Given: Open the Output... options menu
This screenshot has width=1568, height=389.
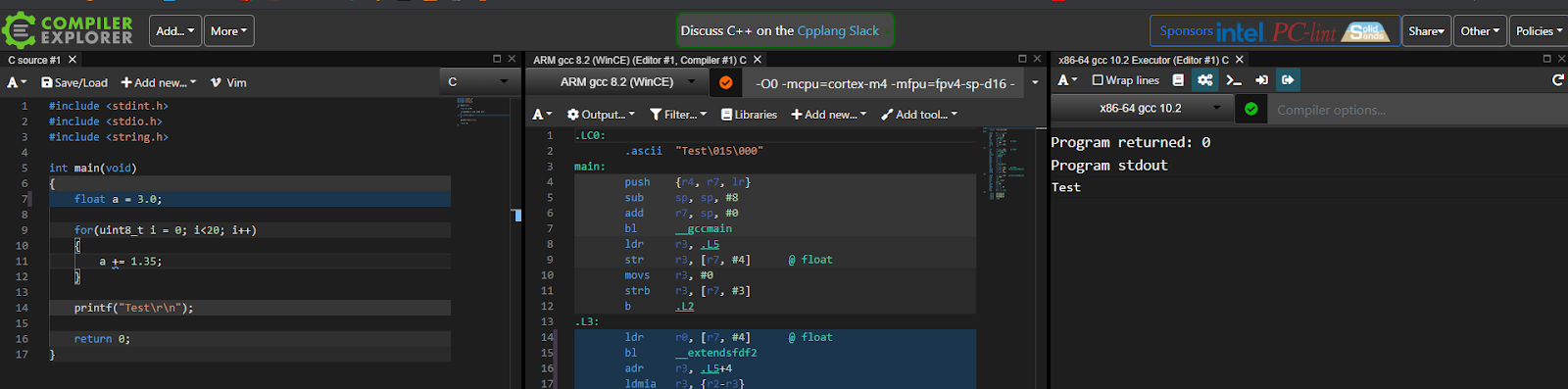Looking at the screenshot, I should point(601,115).
